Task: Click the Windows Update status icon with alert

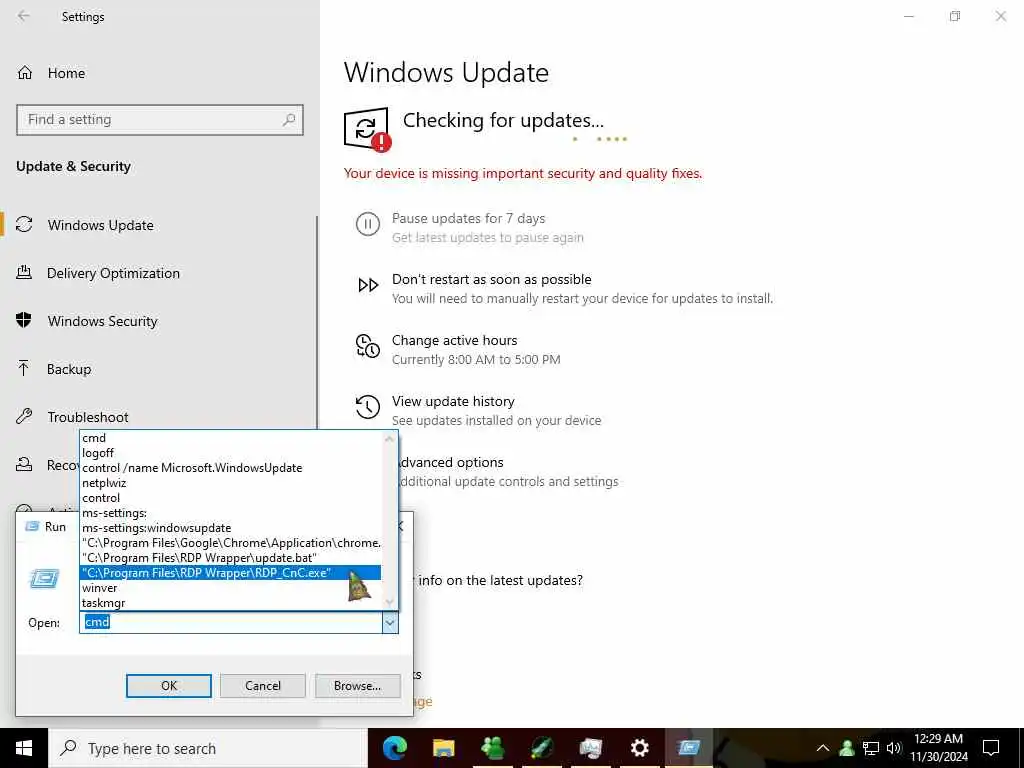Action: 367,129
